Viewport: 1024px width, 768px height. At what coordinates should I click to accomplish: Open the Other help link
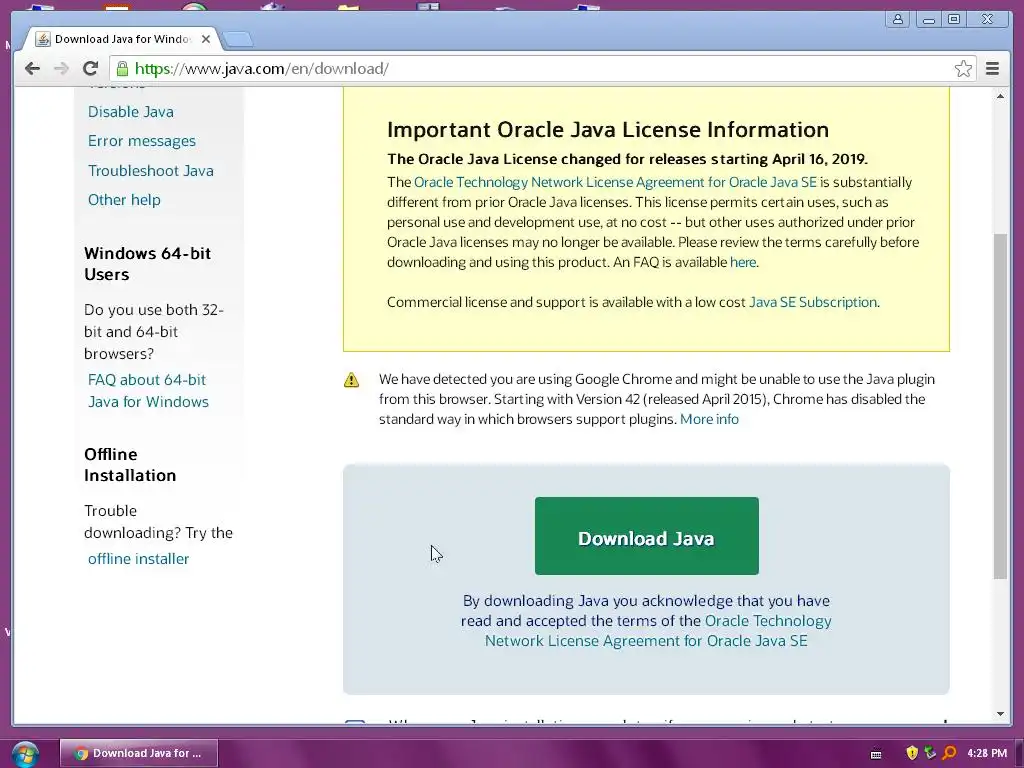tap(124, 200)
